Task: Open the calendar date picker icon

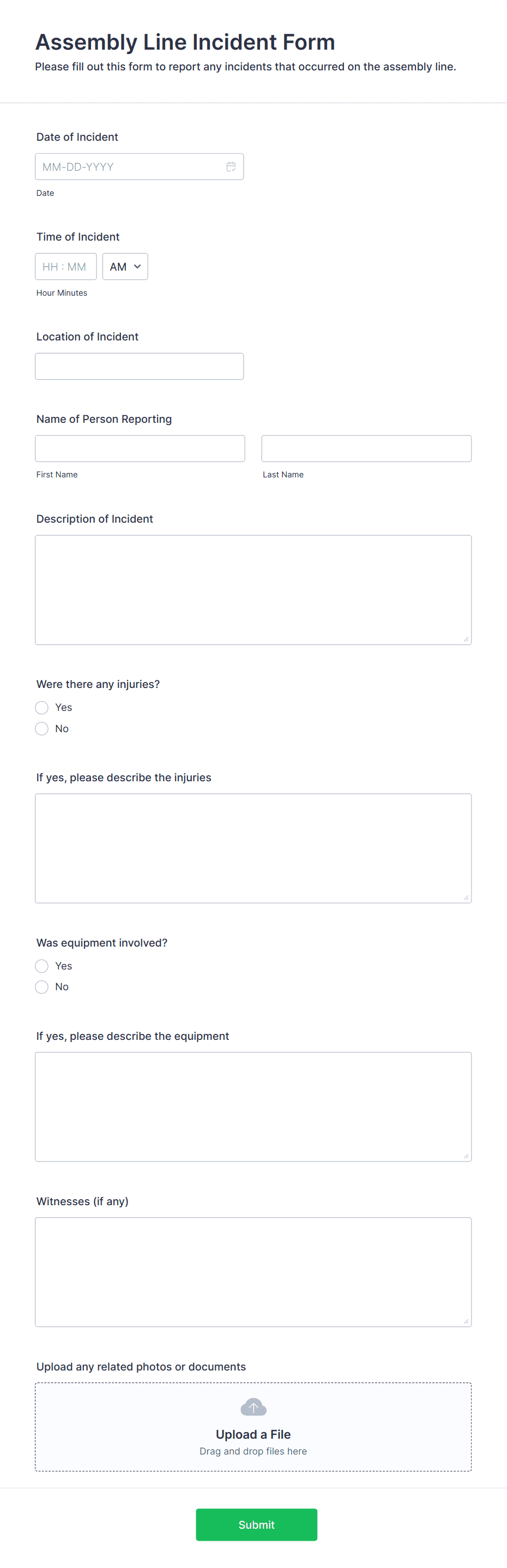Action: coord(231,166)
